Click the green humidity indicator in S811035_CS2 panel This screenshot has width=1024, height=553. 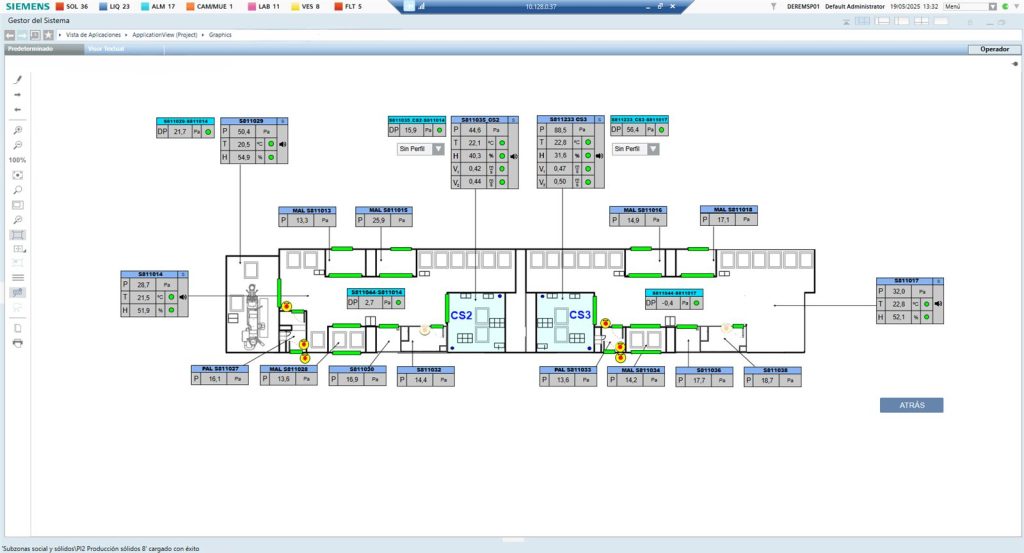point(502,156)
